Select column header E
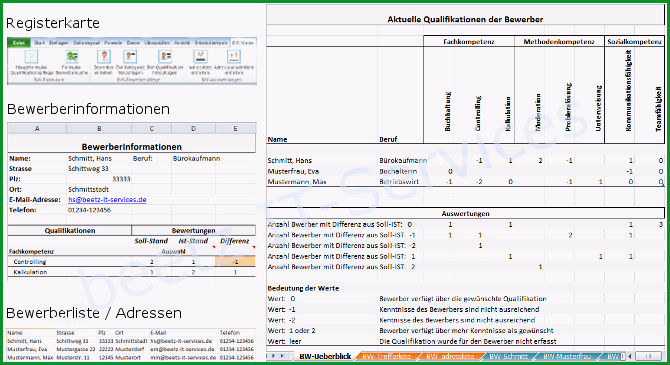 [235, 128]
